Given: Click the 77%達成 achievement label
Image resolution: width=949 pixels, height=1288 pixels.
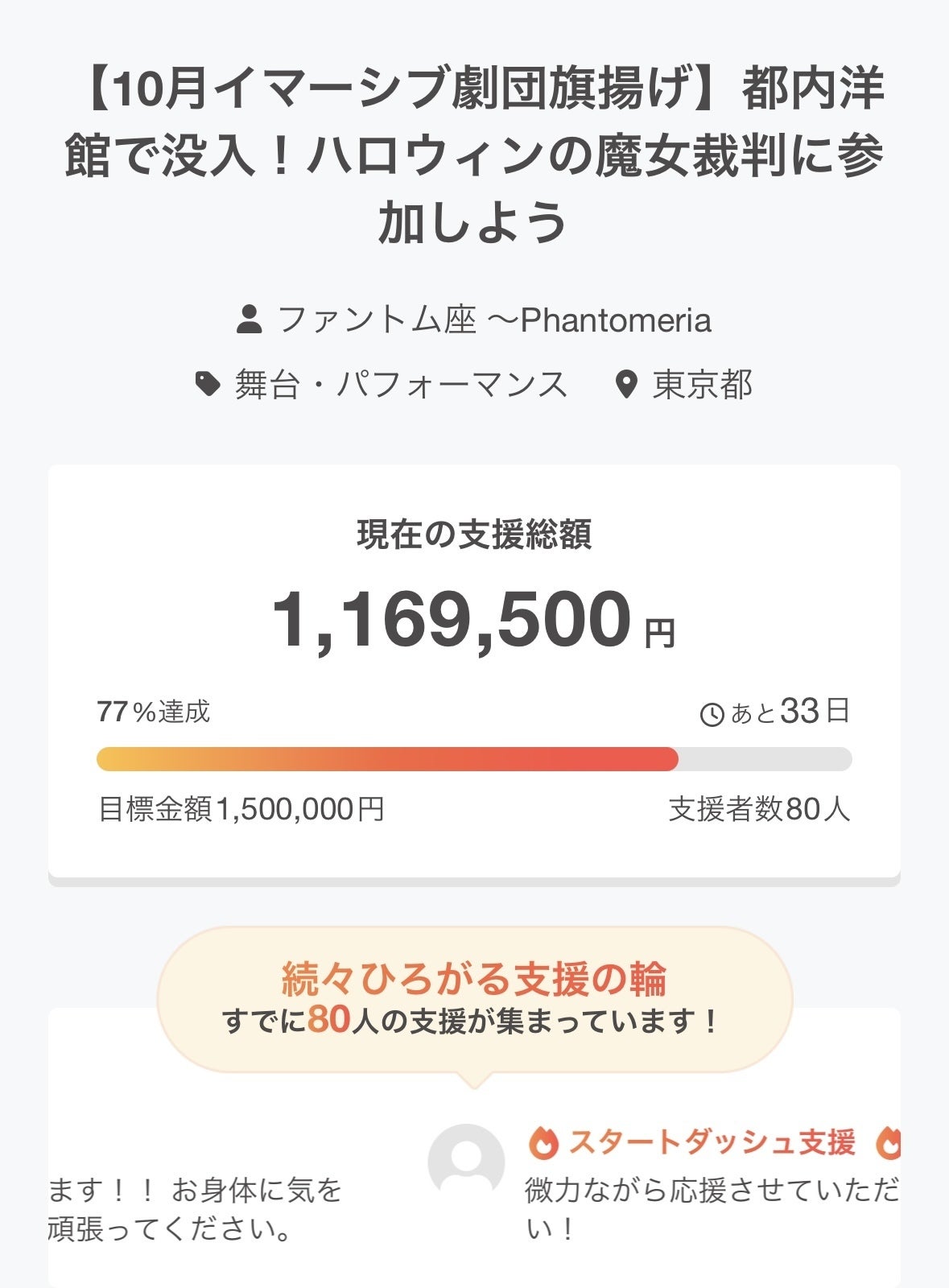Looking at the screenshot, I should coord(154,712).
